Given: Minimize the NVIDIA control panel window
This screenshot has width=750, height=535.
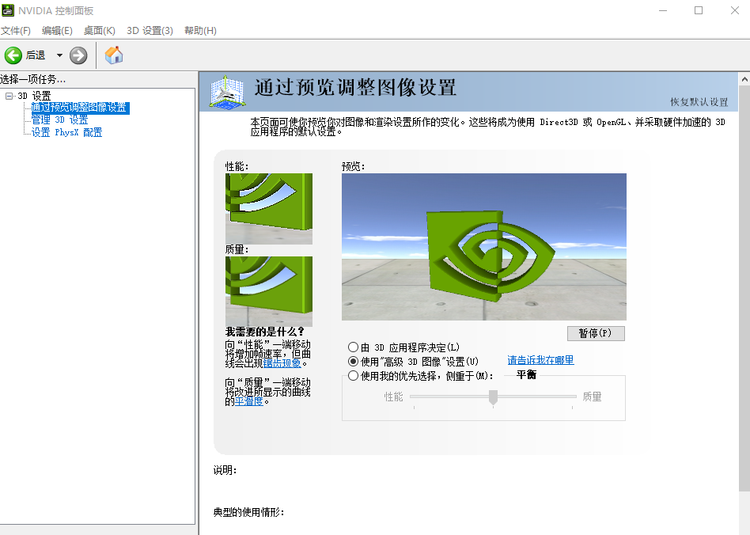Looking at the screenshot, I should click(662, 11).
